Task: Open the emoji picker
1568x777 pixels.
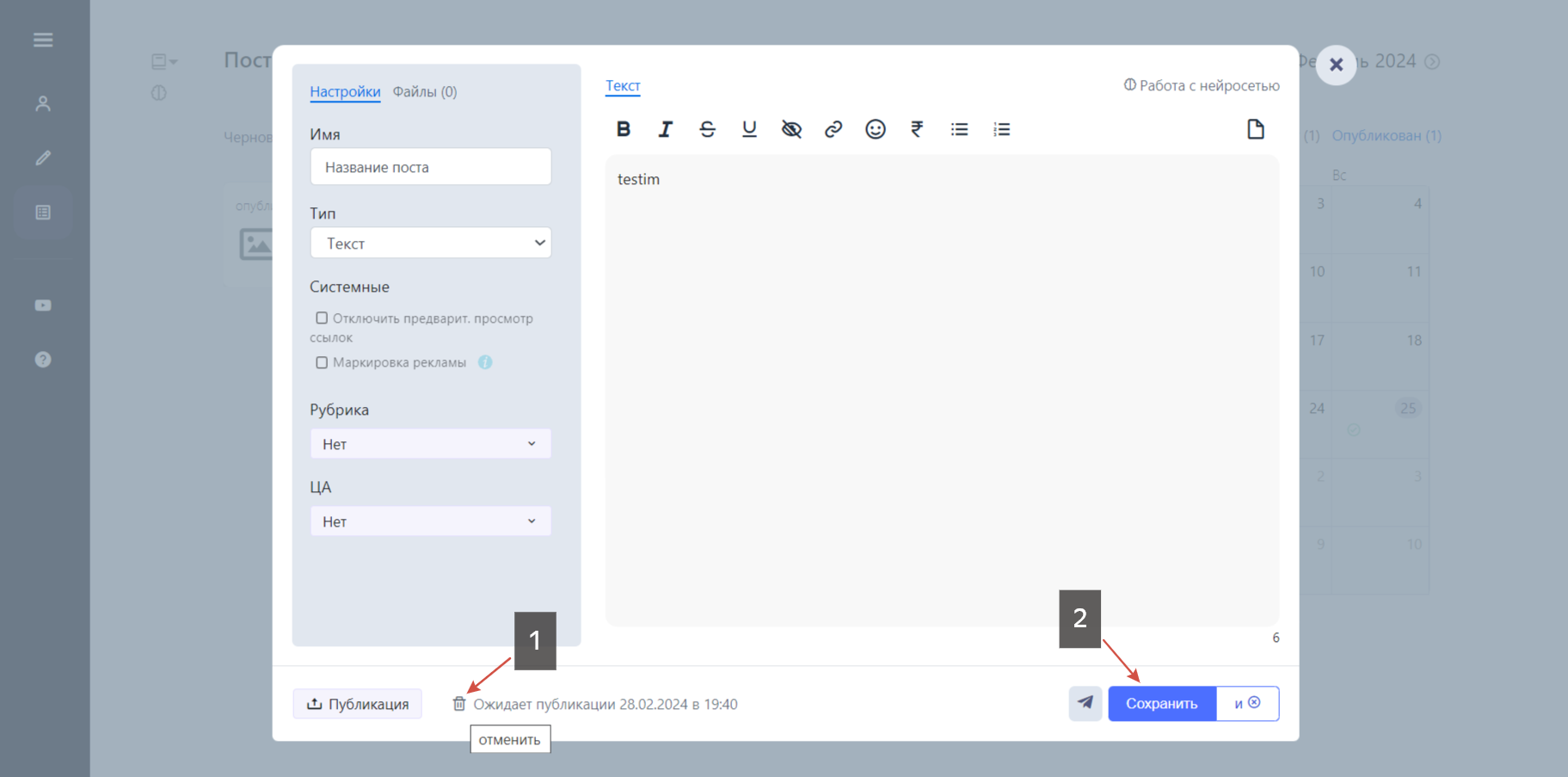Action: pyautogui.click(x=876, y=129)
